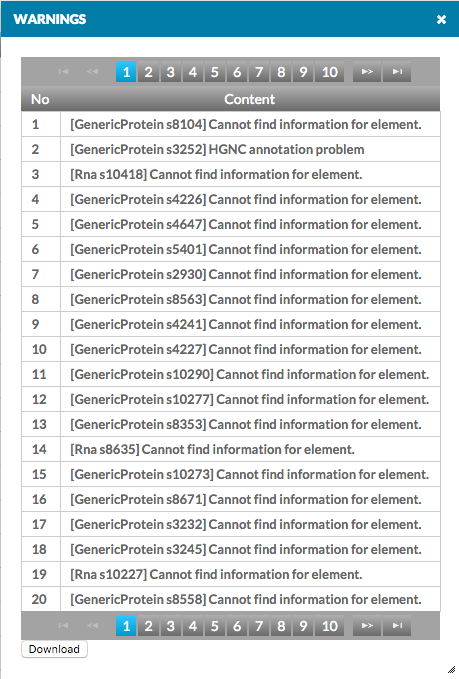Image resolution: width=459 pixels, height=679 pixels.
Task: Close the Warnings dialog
Action: point(441,19)
